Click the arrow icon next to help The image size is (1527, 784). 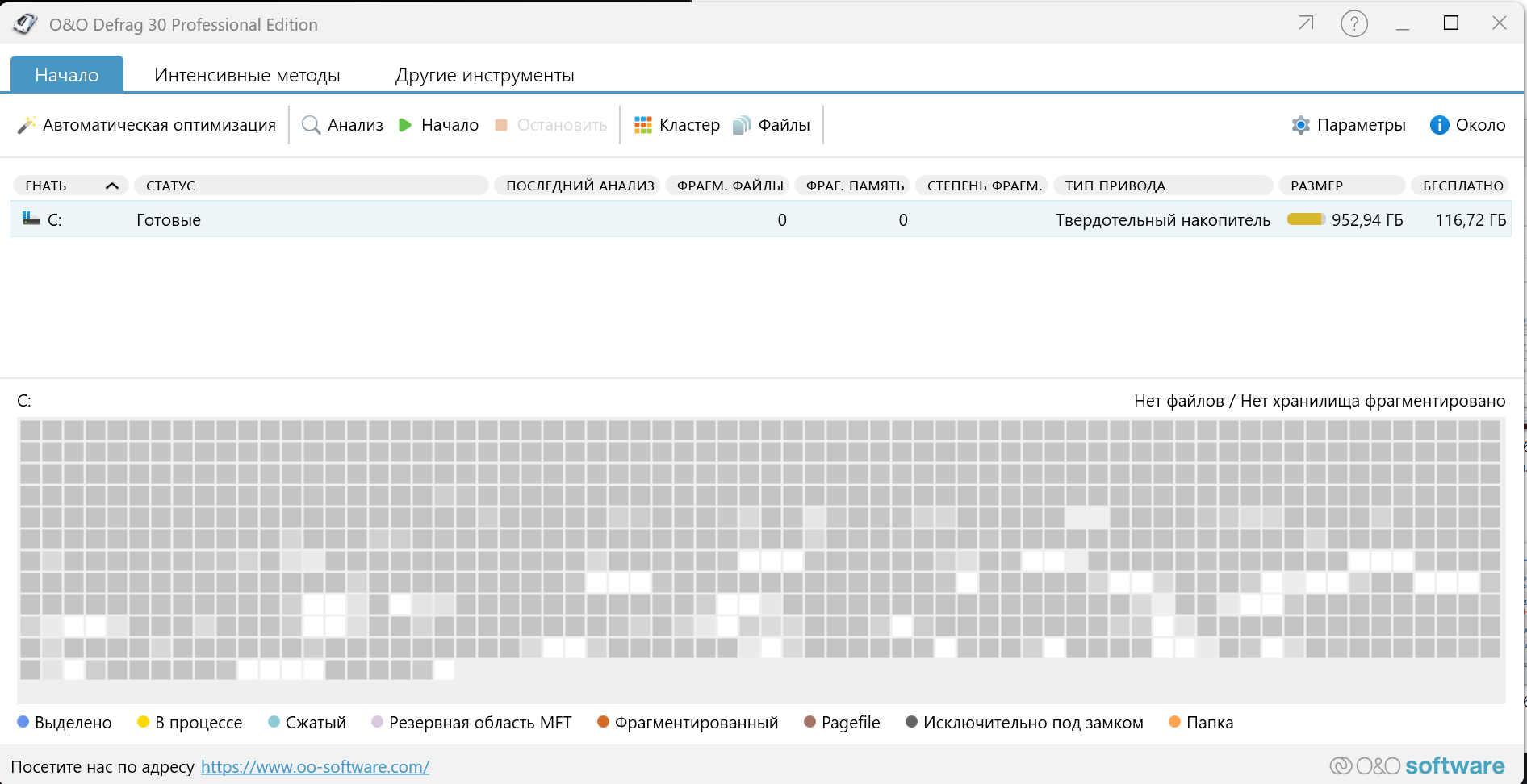pyautogui.click(x=1306, y=23)
